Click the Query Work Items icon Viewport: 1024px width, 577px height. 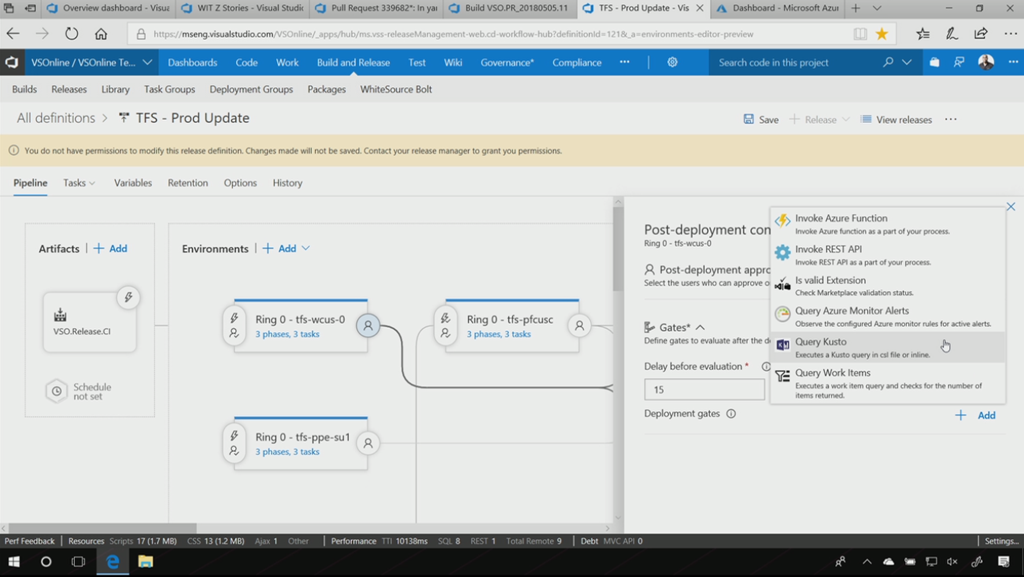pyautogui.click(x=782, y=376)
